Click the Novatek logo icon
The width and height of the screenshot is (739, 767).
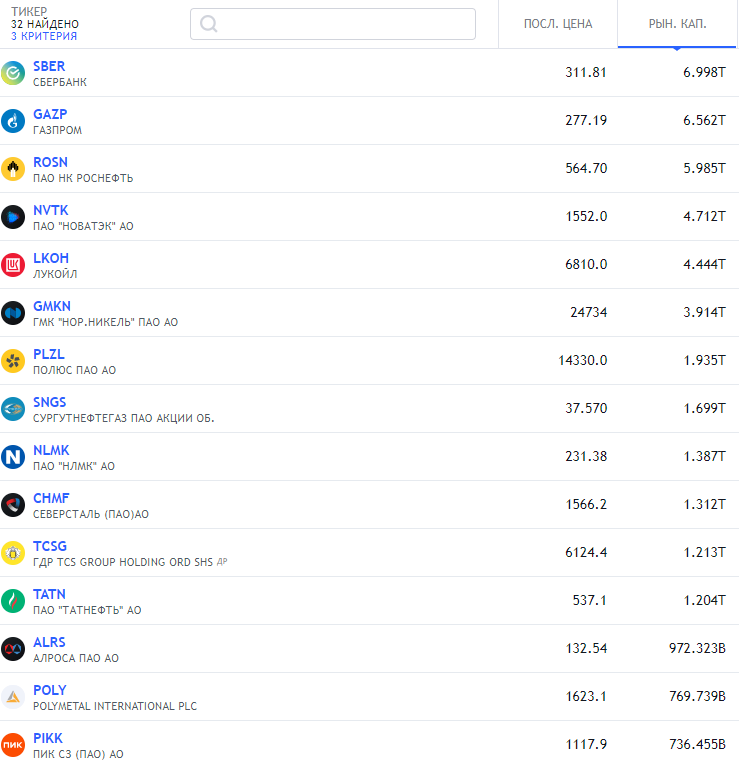[x=13, y=217]
